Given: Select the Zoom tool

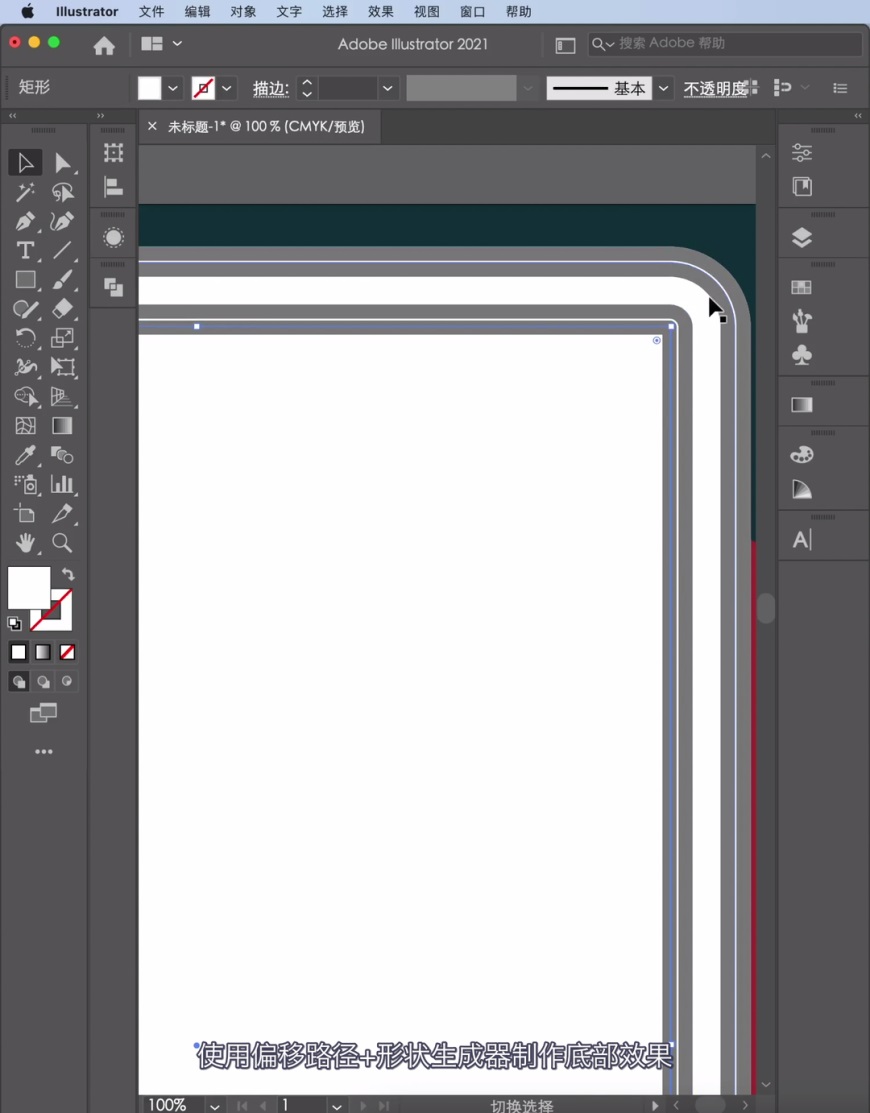Looking at the screenshot, I should [62, 543].
